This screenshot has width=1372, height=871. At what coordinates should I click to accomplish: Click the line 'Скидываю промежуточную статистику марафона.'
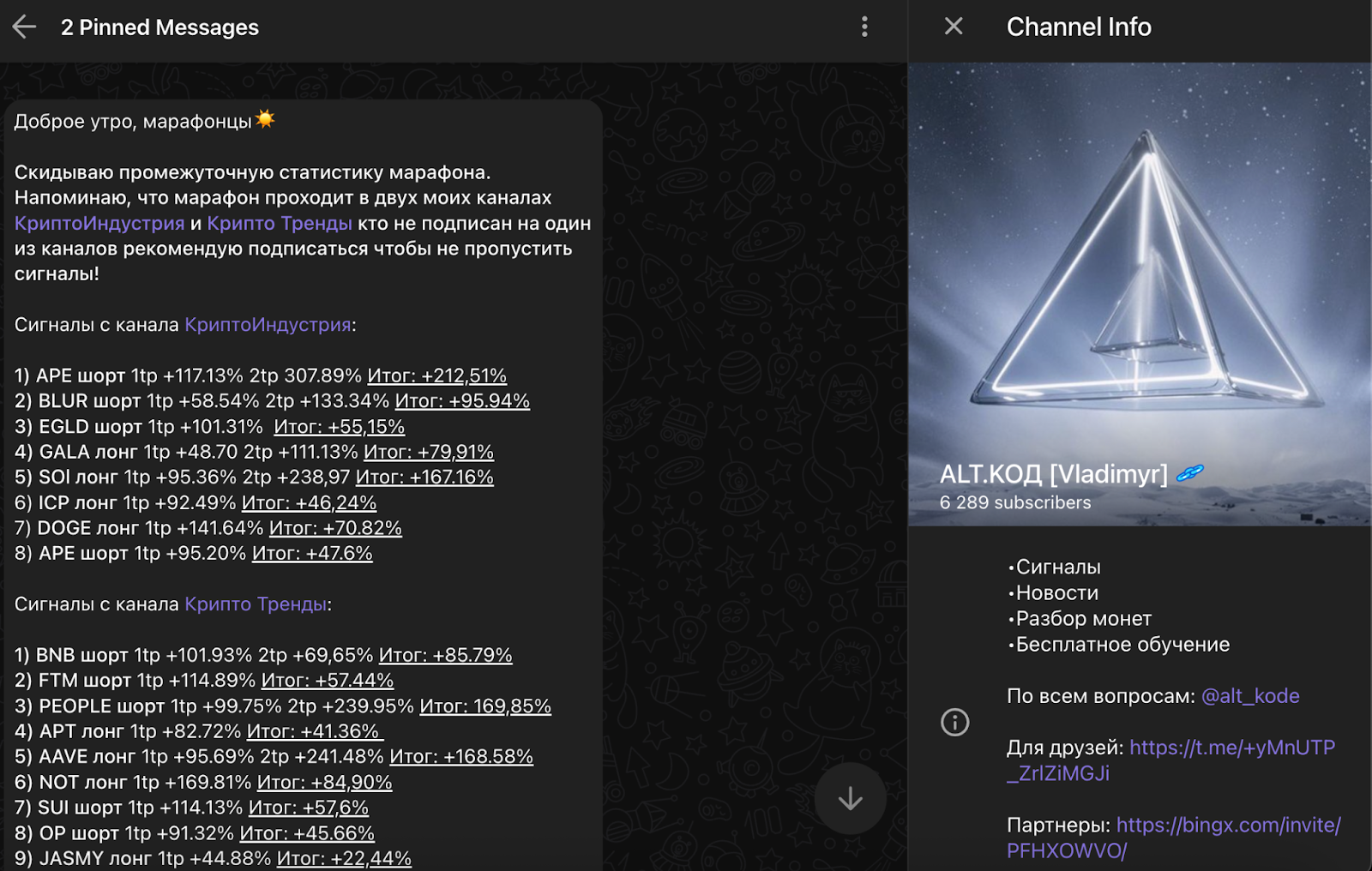[253, 172]
